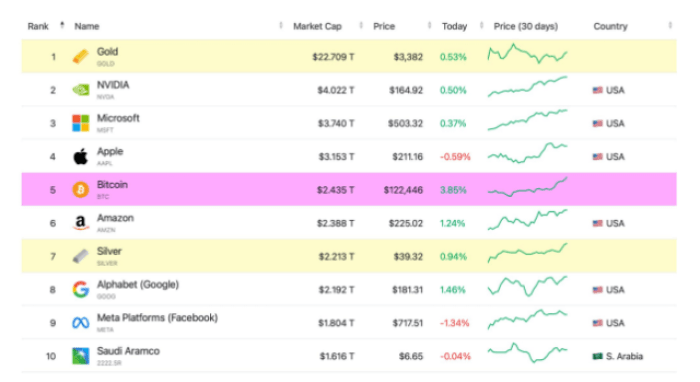Sort by Country column sort arrow

pyautogui.click(x=670, y=25)
